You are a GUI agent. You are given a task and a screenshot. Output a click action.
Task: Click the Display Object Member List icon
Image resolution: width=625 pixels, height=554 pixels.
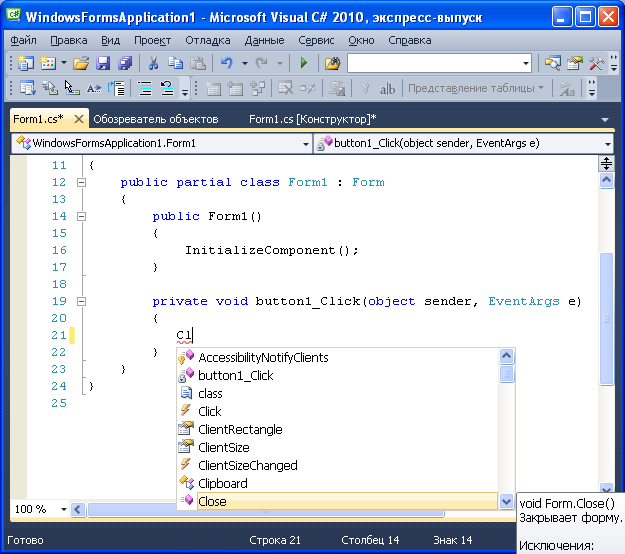pyautogui.click(x=28, y=88)
